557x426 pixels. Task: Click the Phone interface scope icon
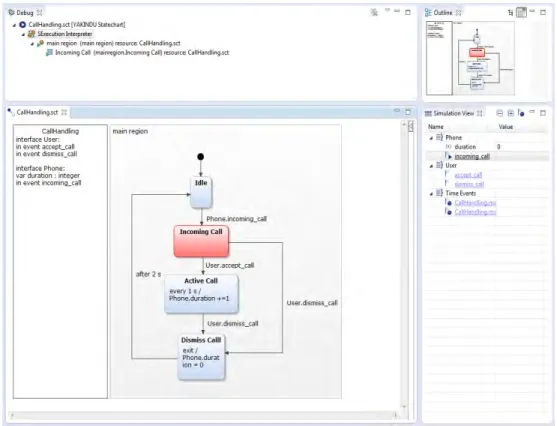pos(439,137)
